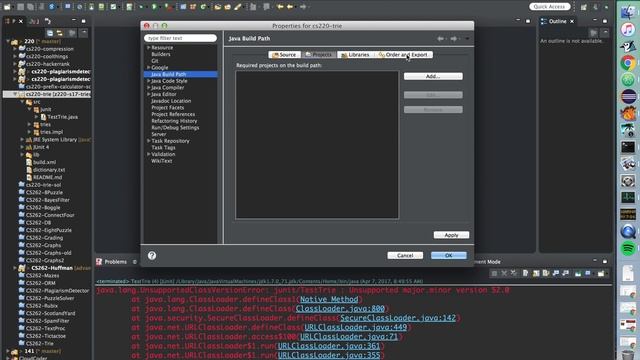The height and width of the screenshot is (360, 640).
Task: Switch to the Order and Export tab
Action: point(403,54)
